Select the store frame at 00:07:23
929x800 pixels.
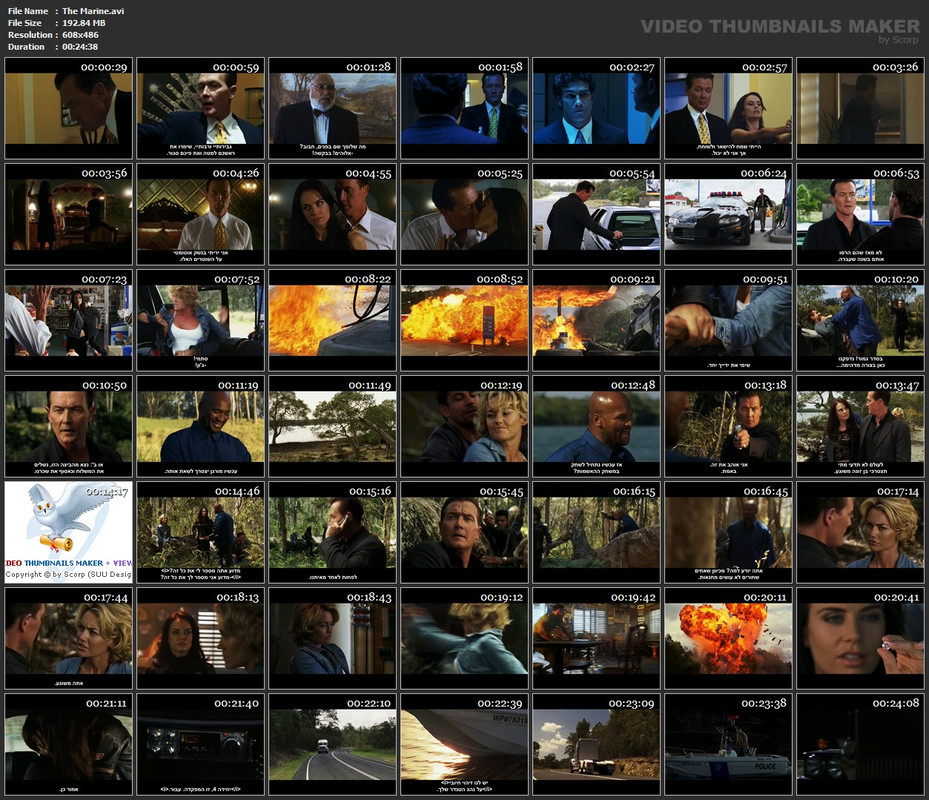(69, 321)
